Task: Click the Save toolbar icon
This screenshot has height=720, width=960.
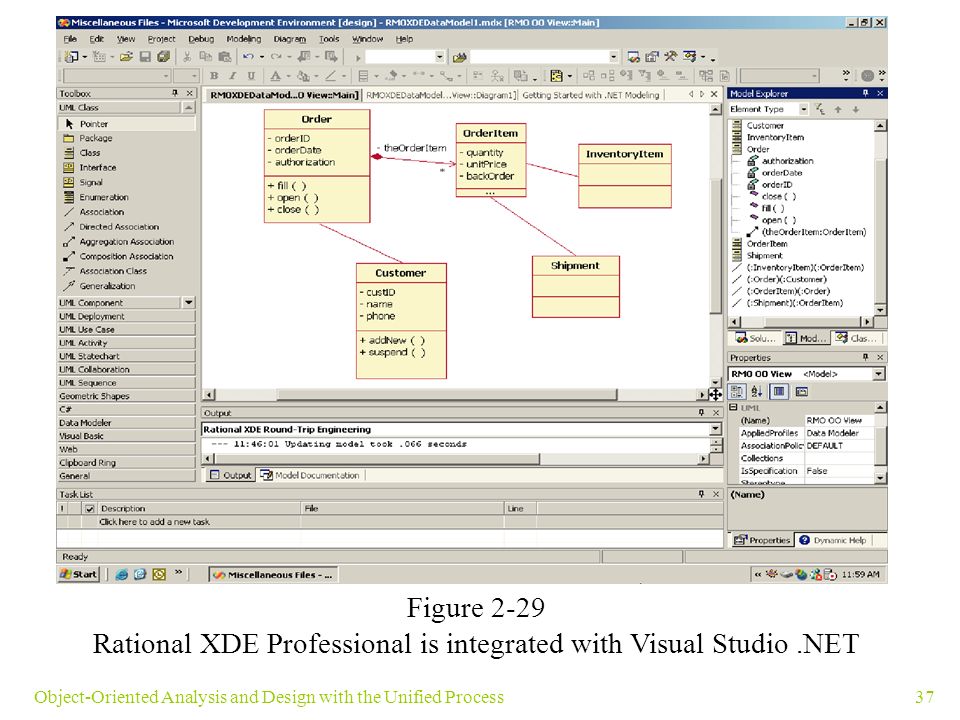Action: [x=145, y=57]
